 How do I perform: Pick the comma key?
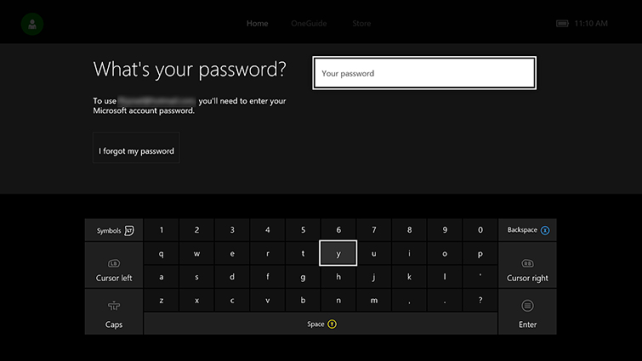(409, 300)
